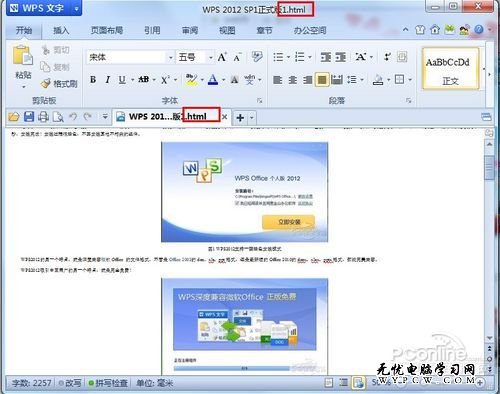The height and width of the screenshot is (394, 500).
Task: Open the font color dropdown arrow
Action: 223,80
